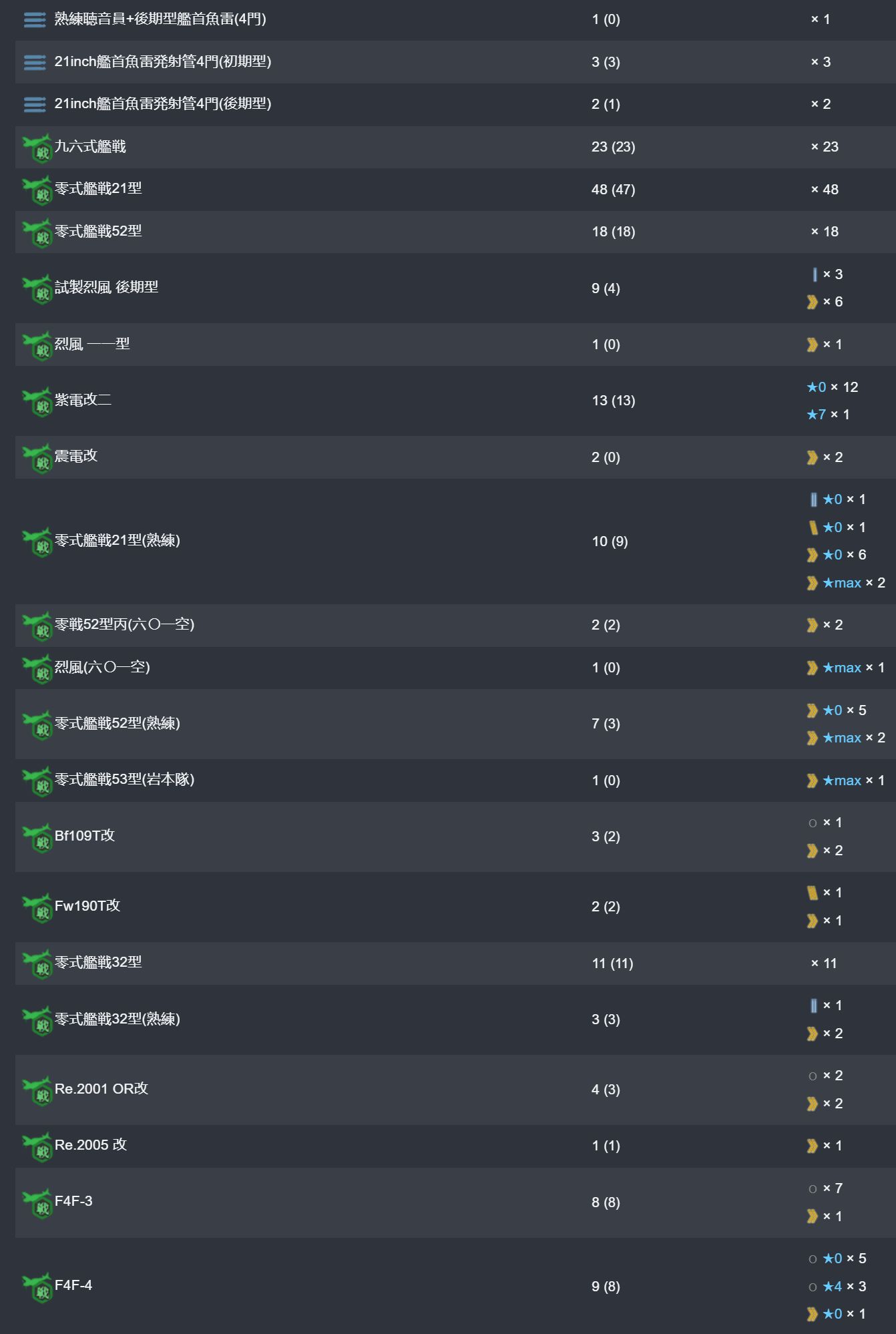Click the fighter icon next to 紫電改二
This screenshot has width=896, height=1334.
[37, 401]
